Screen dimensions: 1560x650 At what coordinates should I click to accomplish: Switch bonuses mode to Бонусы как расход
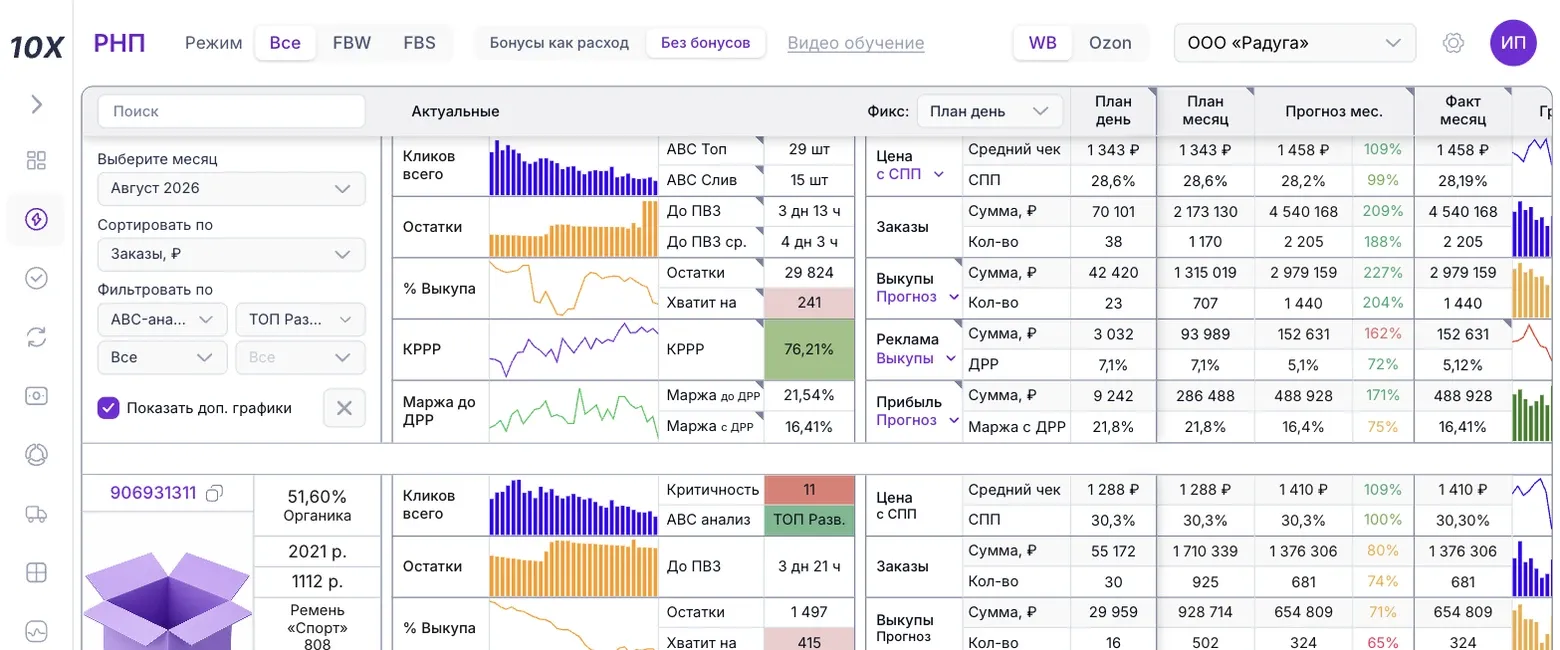(559, 43)
